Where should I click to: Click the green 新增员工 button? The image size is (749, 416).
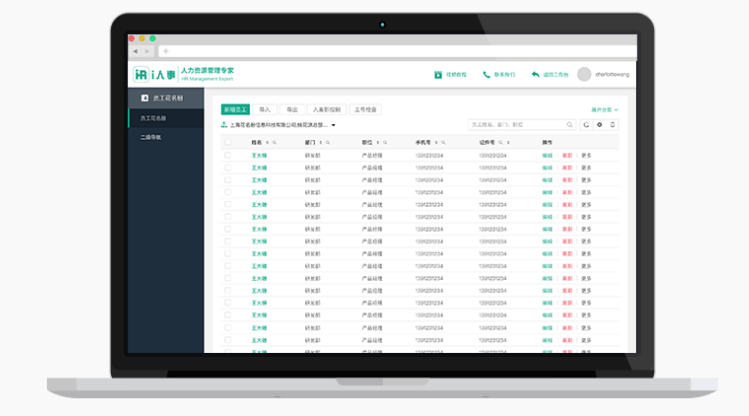coord(235,108)
